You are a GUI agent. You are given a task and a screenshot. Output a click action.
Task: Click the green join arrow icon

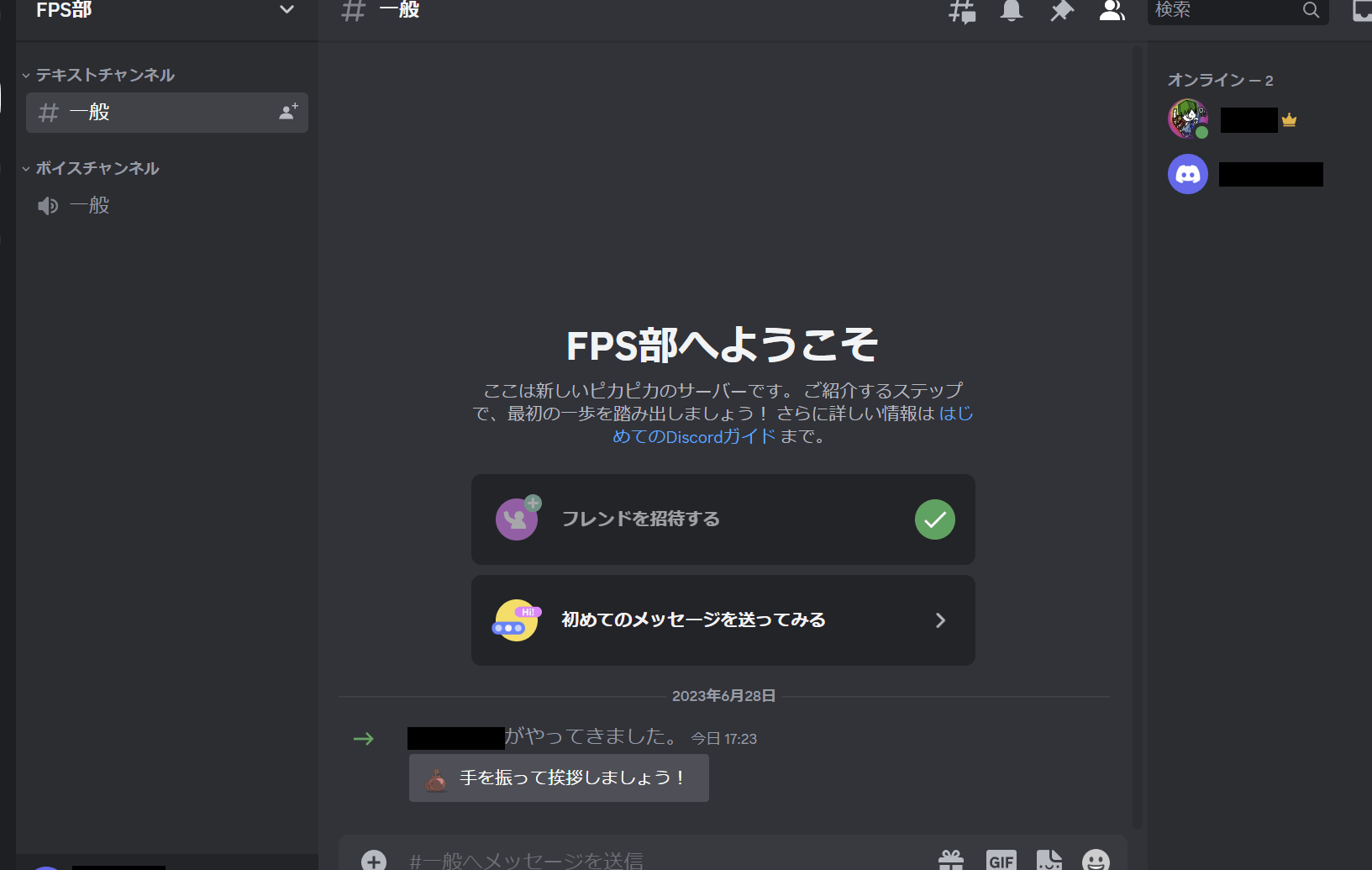(363, 739)
